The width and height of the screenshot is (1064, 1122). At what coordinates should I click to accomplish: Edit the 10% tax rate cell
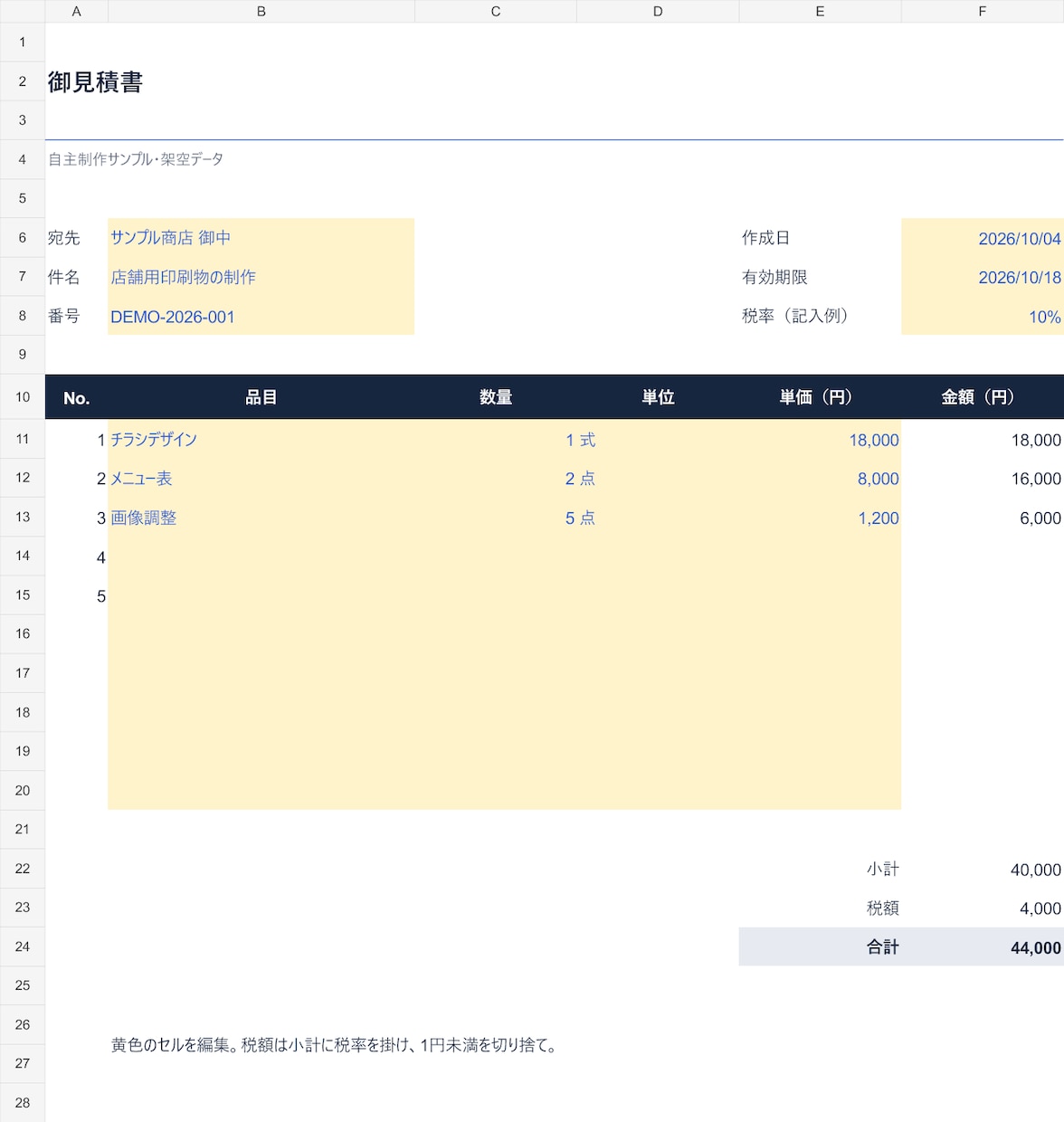tap(983, 316)
